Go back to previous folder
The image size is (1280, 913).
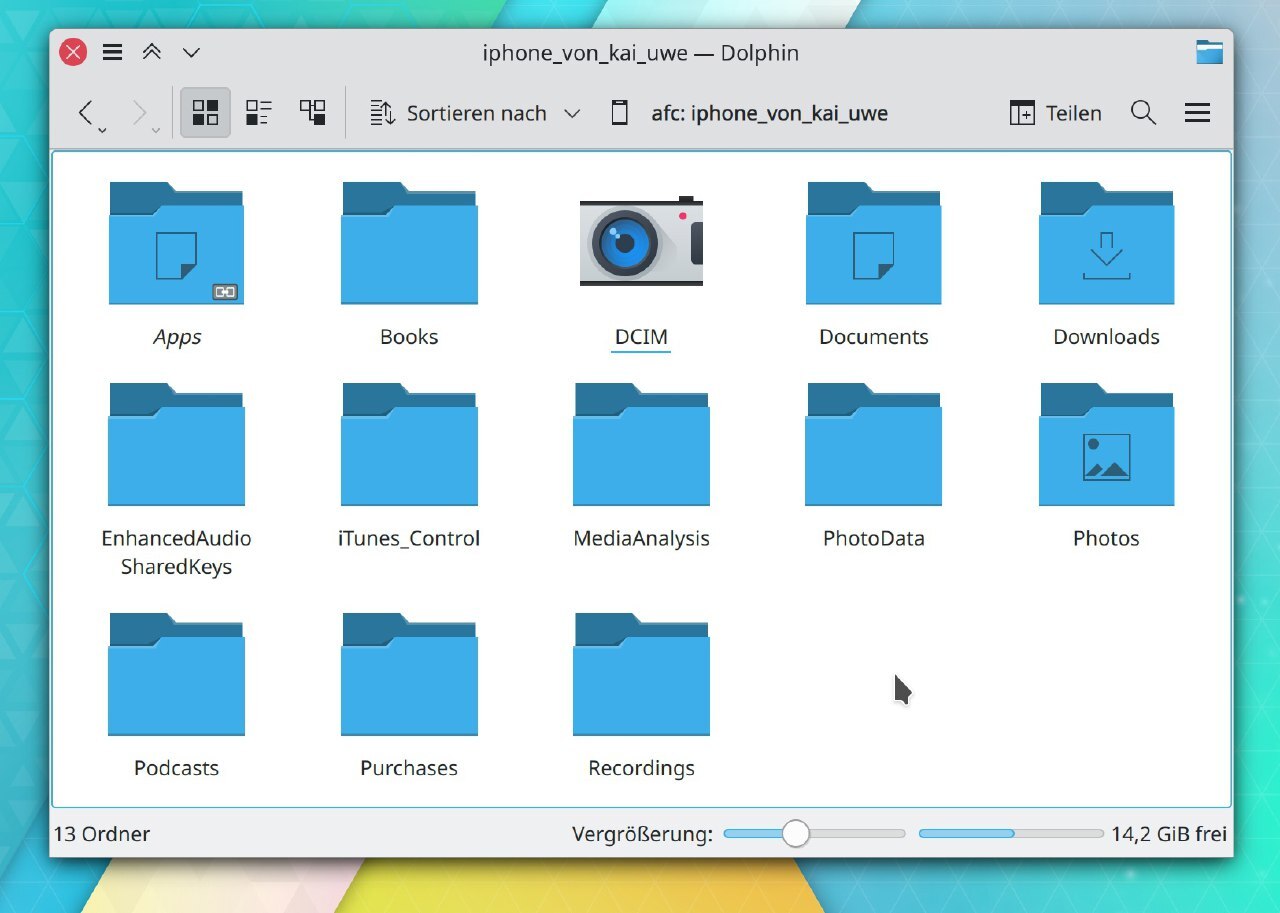(x=87, y=113)
